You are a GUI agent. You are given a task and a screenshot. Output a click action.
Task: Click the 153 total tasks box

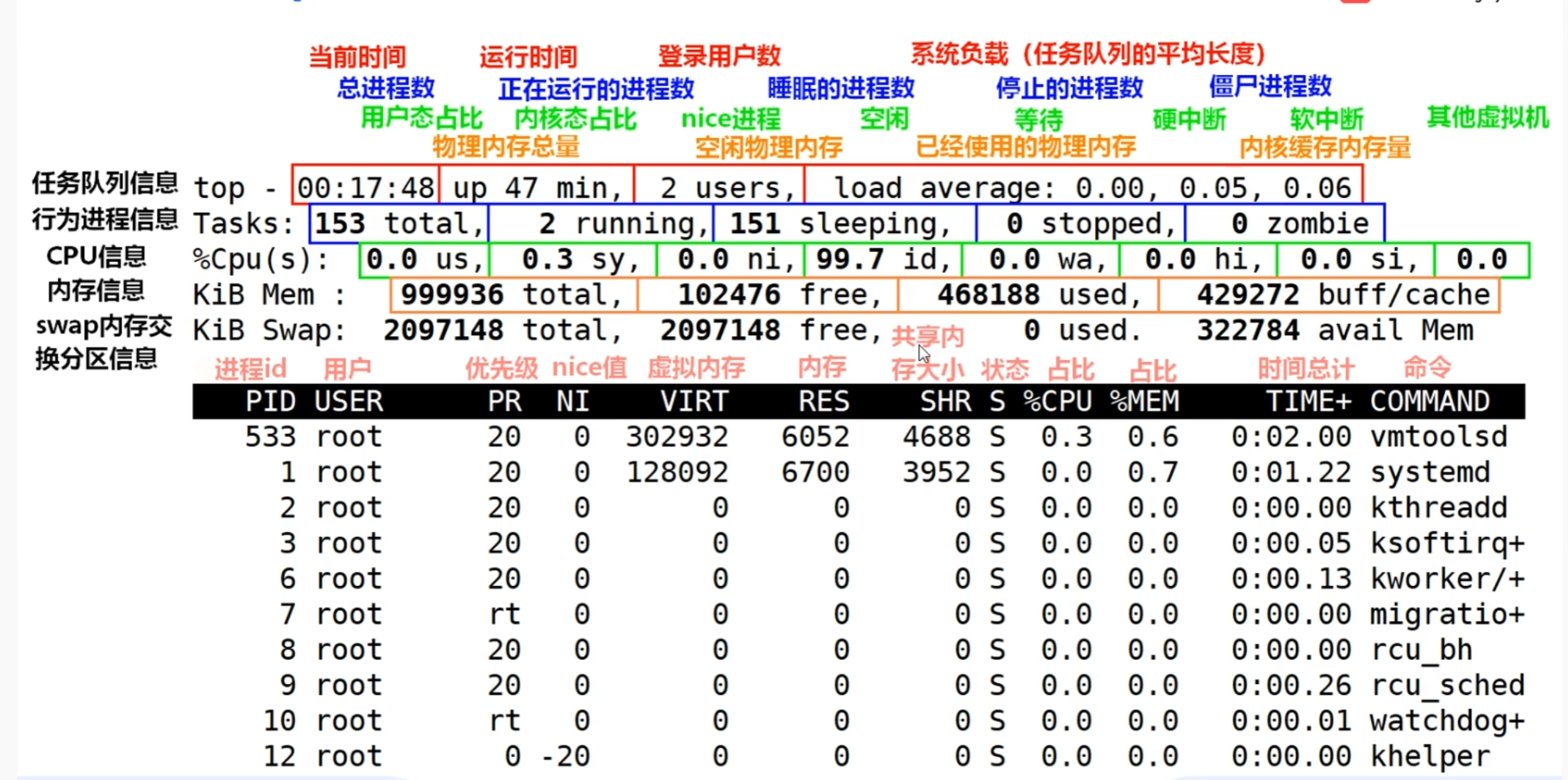coord(398,224)
